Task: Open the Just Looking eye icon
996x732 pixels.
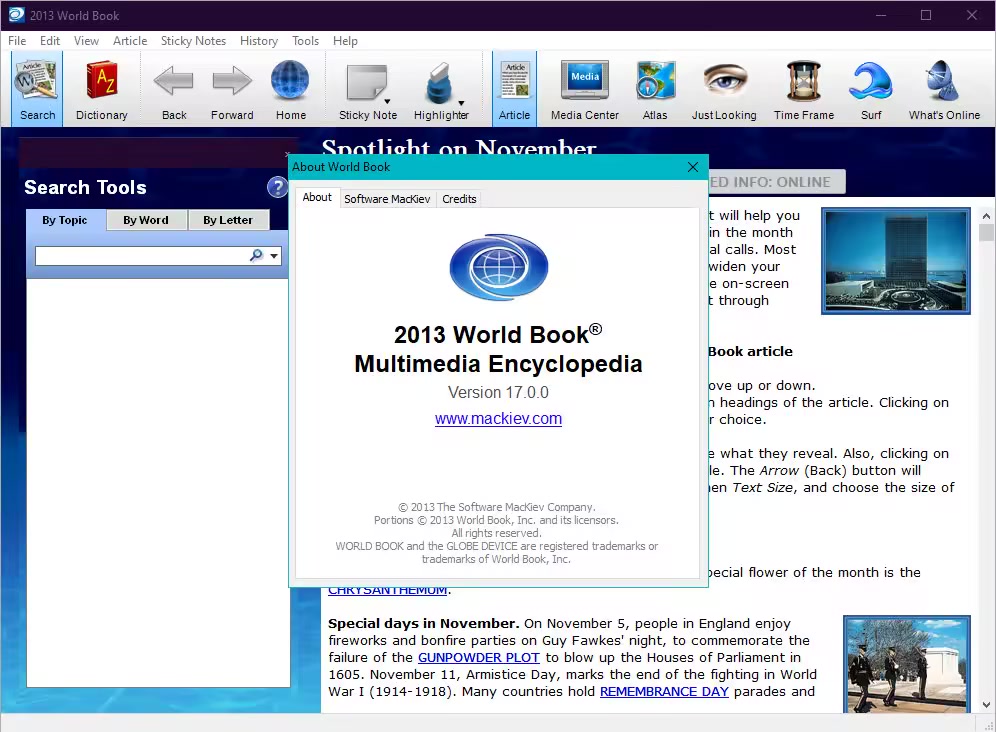Action: (724, 89)
